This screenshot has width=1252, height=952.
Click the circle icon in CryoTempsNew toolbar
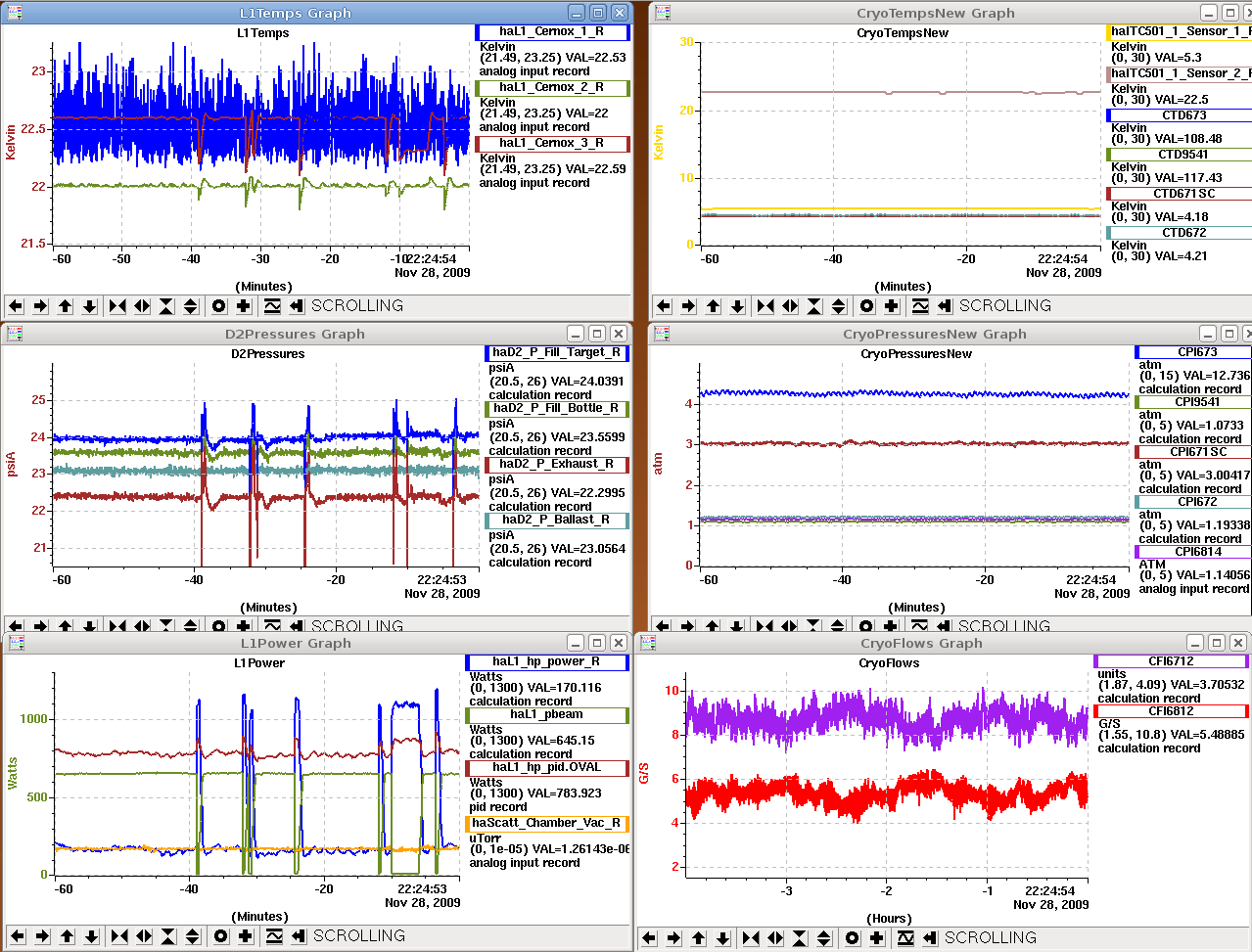867,306
